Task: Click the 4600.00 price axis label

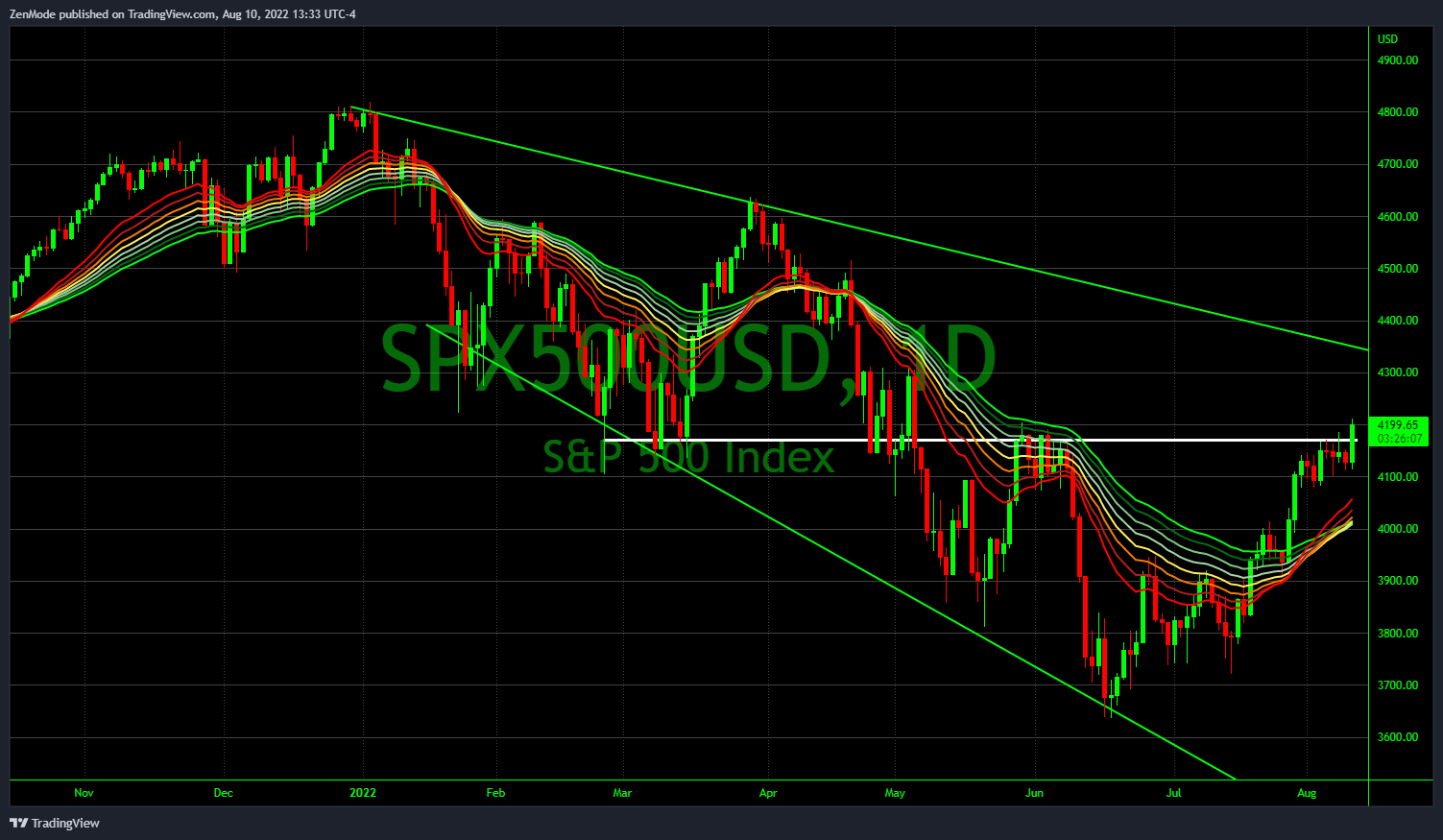Action: pyautogui.click(x=1398, y=217)
